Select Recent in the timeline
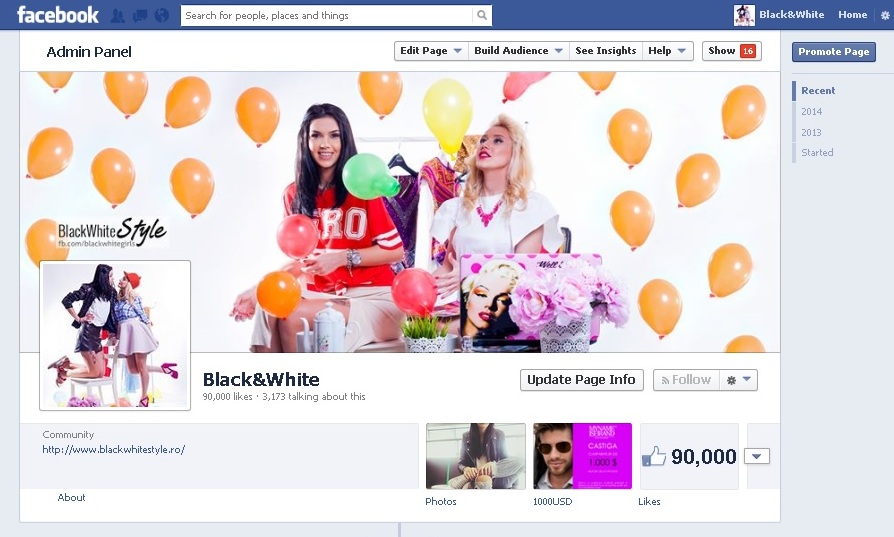894x537 pixels. (818, 91)
